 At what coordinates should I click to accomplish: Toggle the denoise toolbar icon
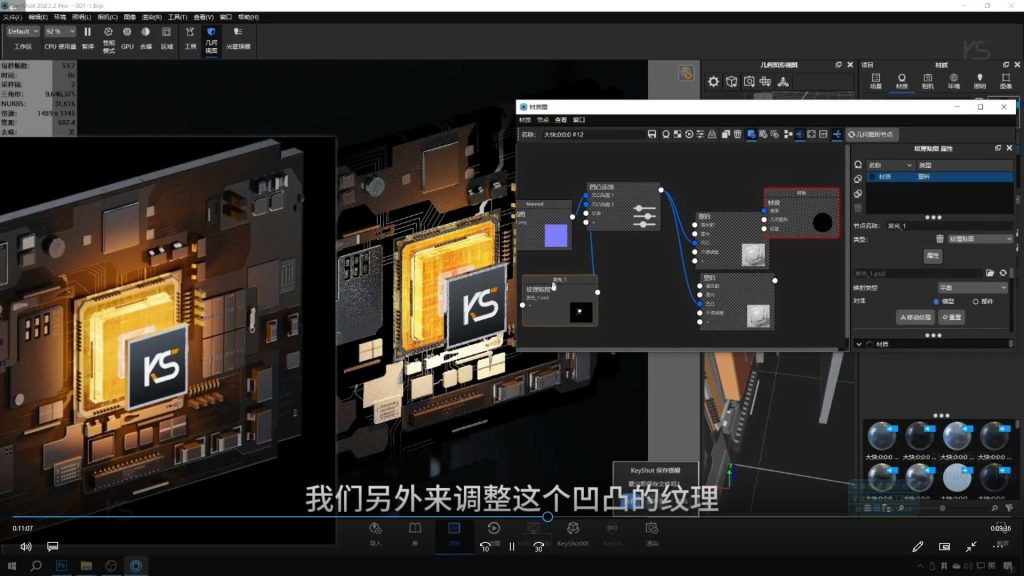point(146,38)
